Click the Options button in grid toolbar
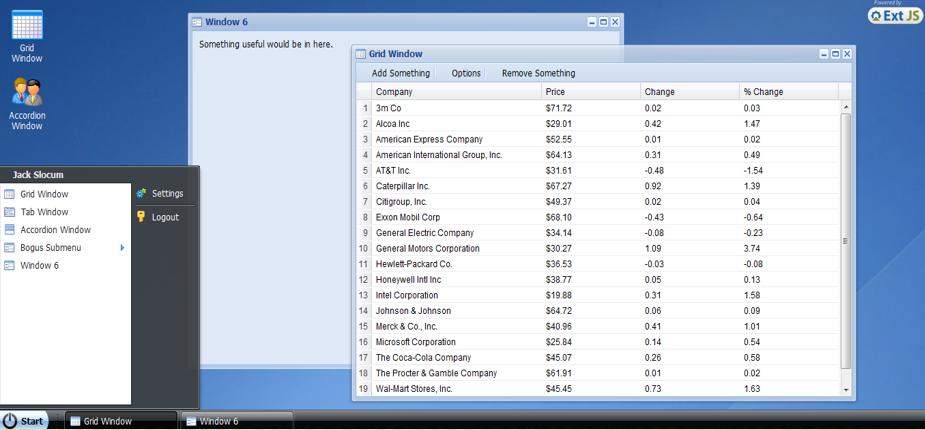Screen dimensions: 925x430 click(x=466, y=73)
